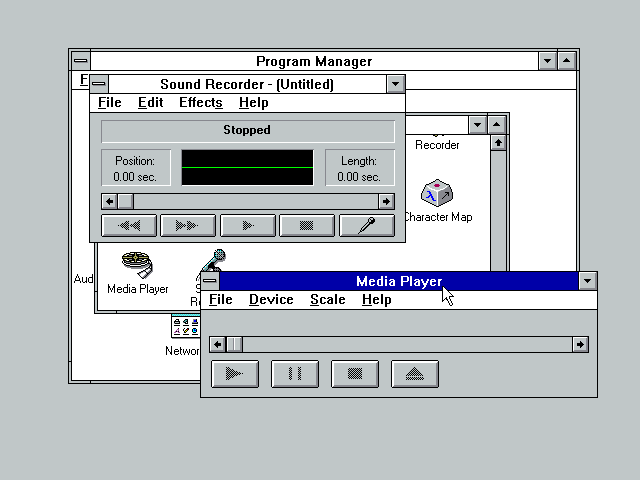Click the Length 0.00 sec. readout

[x=359, y=168]
